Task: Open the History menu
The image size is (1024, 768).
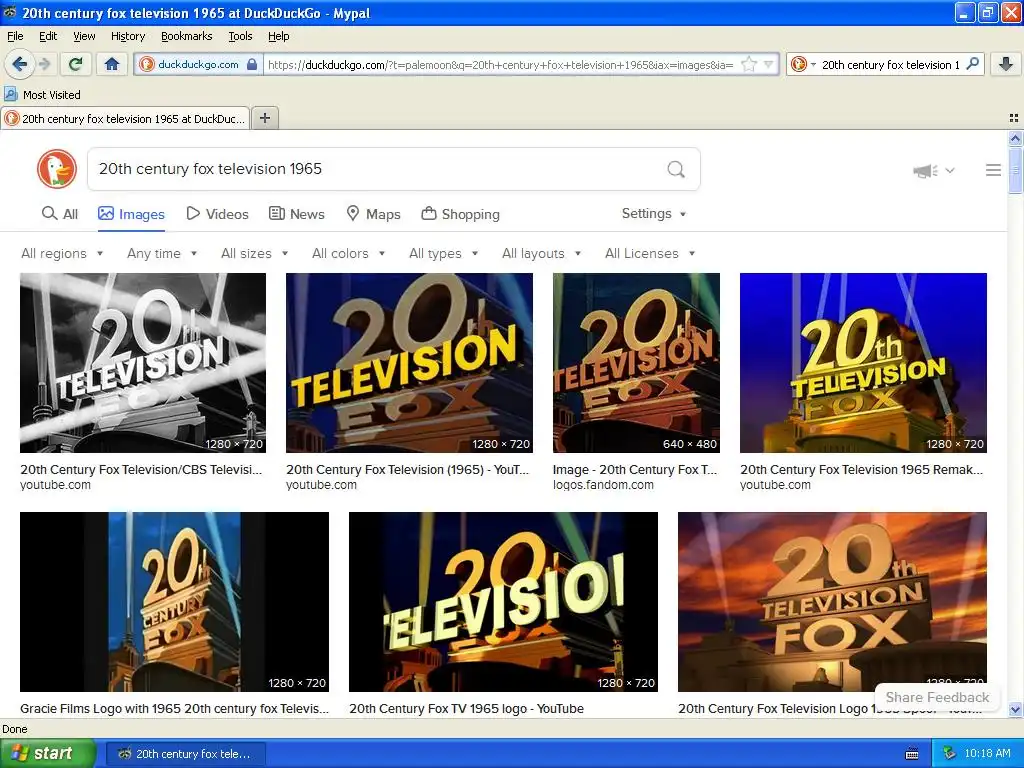Action: pos(127,36)
